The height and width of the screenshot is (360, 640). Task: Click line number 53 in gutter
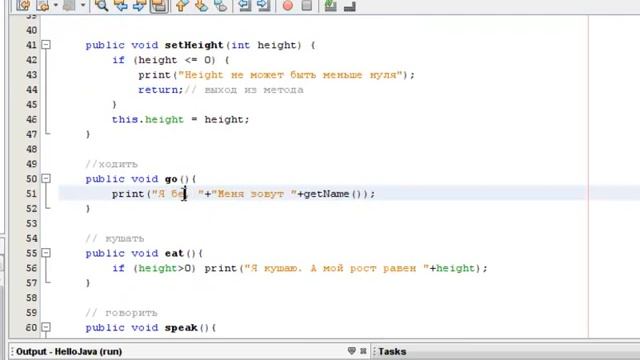tap(31, 224)
